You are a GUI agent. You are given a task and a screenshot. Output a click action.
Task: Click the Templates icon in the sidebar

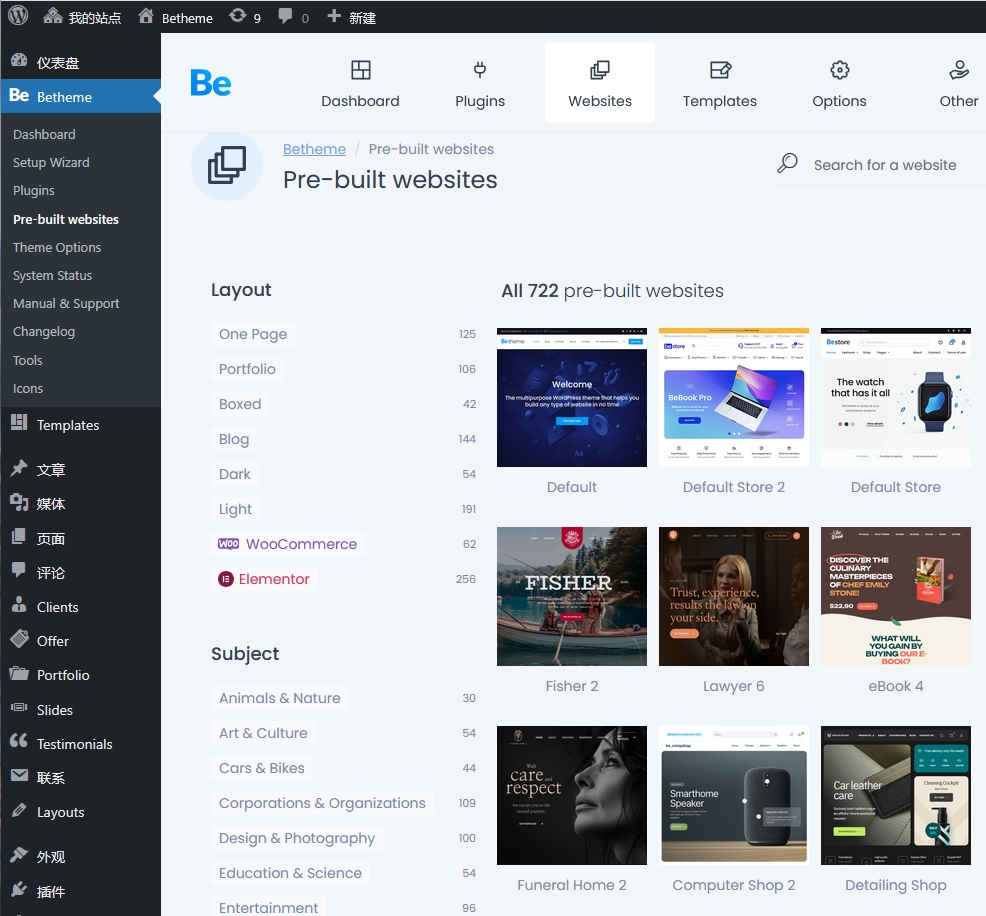pyautogui.click(x=19, y=424)
